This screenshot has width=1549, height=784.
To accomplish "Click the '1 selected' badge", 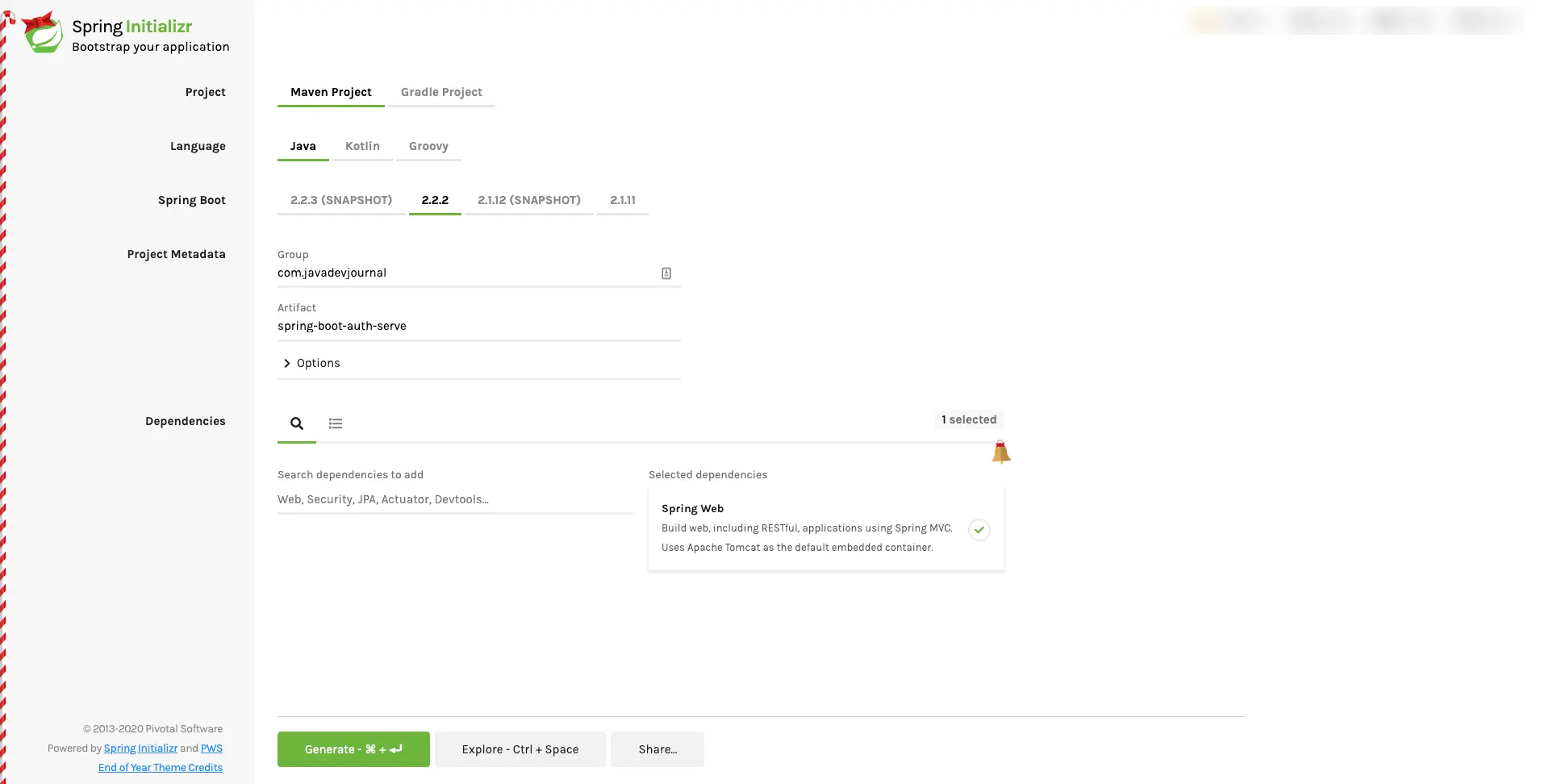I will pyautogui.click(x=969, y=419).
